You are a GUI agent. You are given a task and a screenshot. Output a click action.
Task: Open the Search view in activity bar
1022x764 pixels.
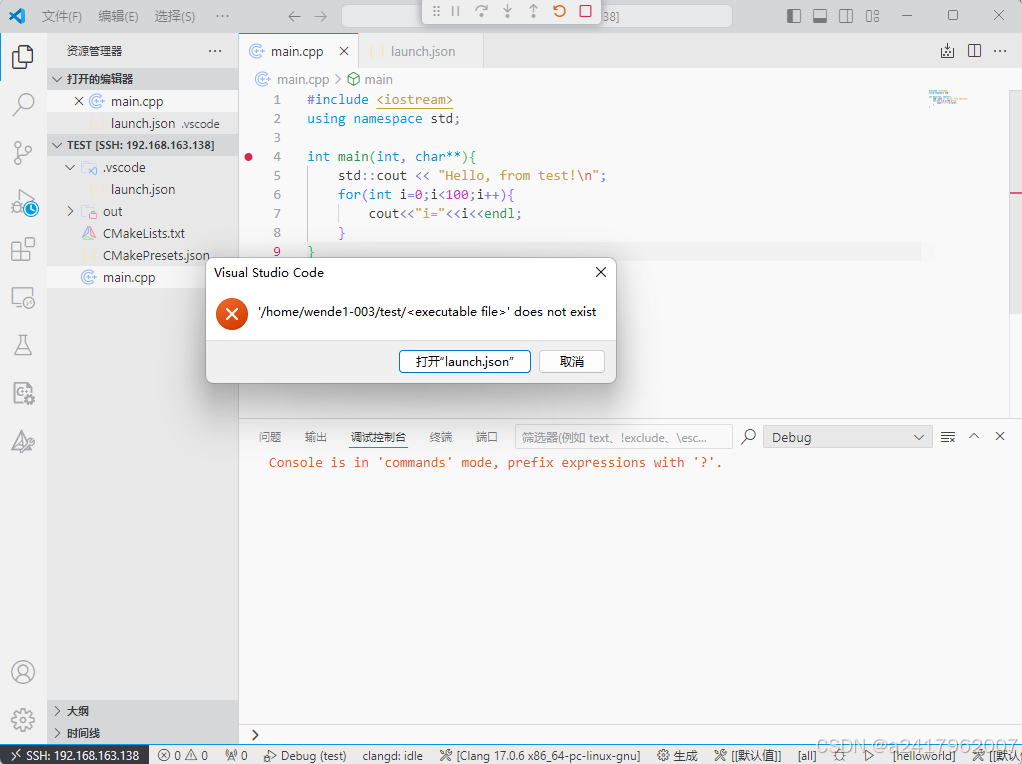(x=23, y=104)
